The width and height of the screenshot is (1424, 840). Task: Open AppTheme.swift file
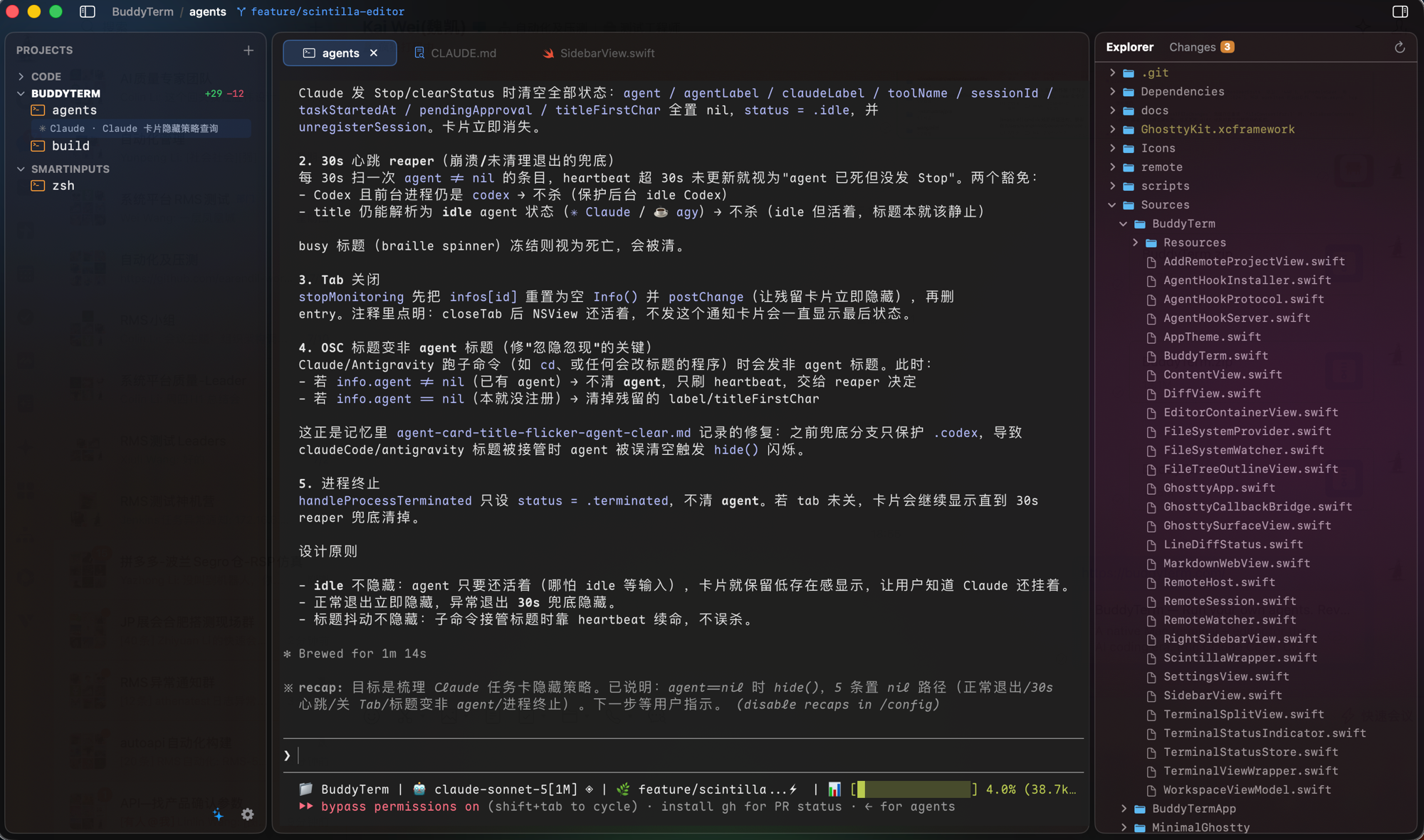[1212, 337]
